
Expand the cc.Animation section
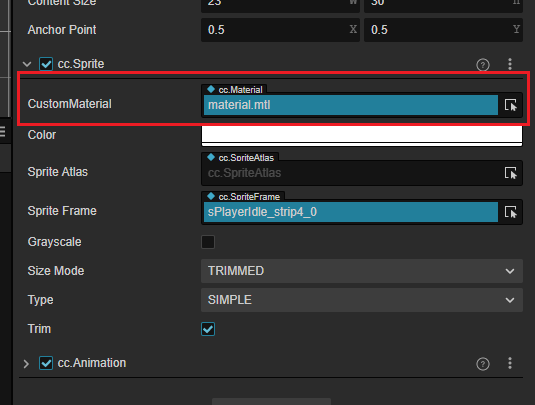tap(26, 364)
